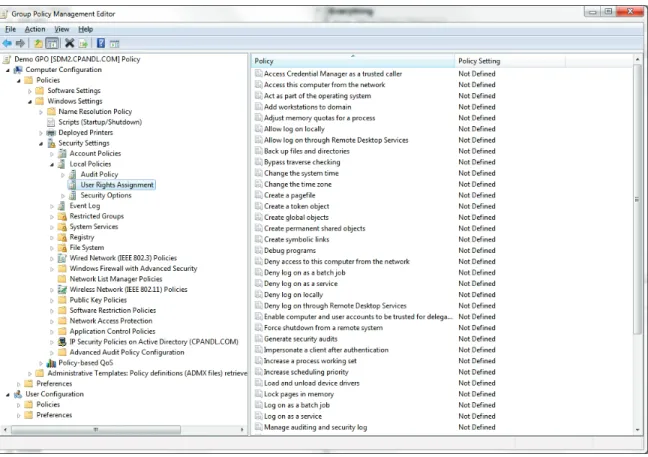
Task: Click the Back arrow toolbar icon
Action: pos(7,43)
